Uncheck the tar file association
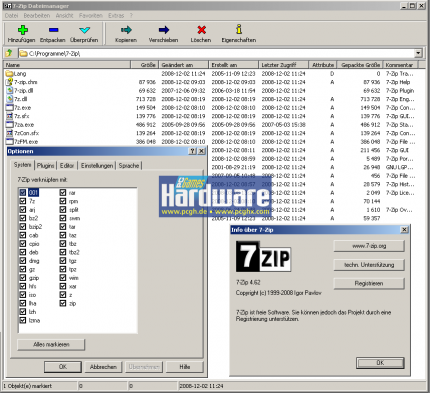Screen dimensions: 430x393 [x=63, y=227]
